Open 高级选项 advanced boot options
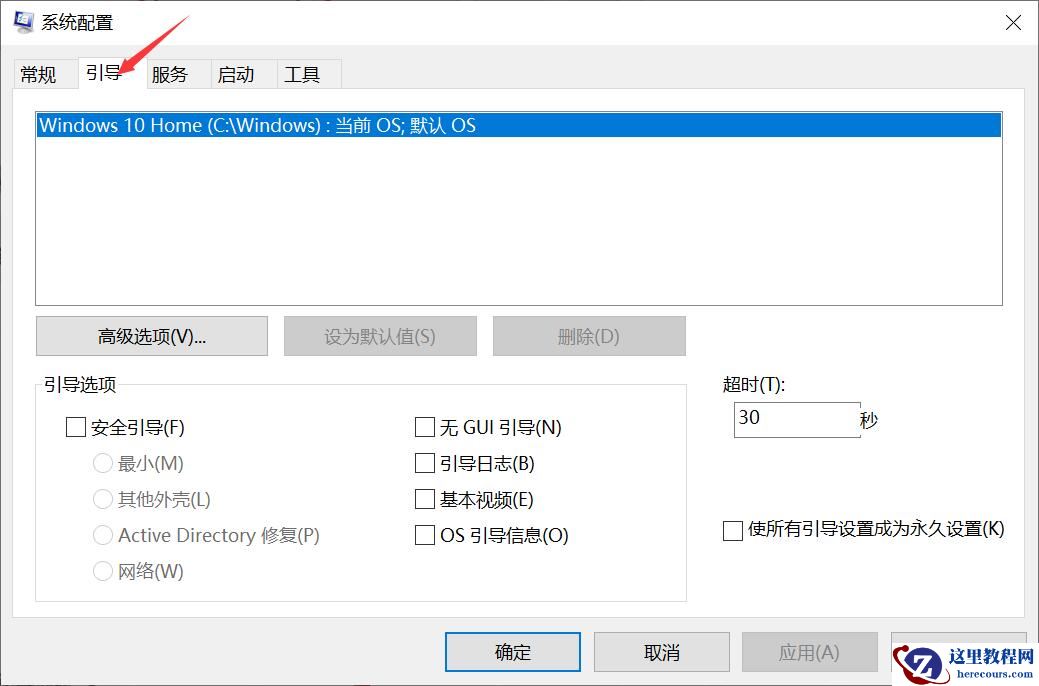The image size is (1039, 686). pos(151,335)
